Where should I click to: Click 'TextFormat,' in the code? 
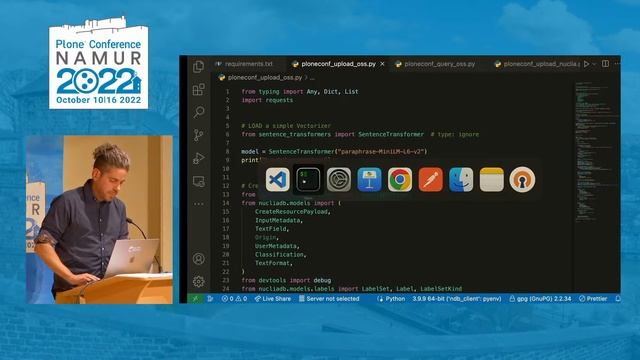click(273, 263)
